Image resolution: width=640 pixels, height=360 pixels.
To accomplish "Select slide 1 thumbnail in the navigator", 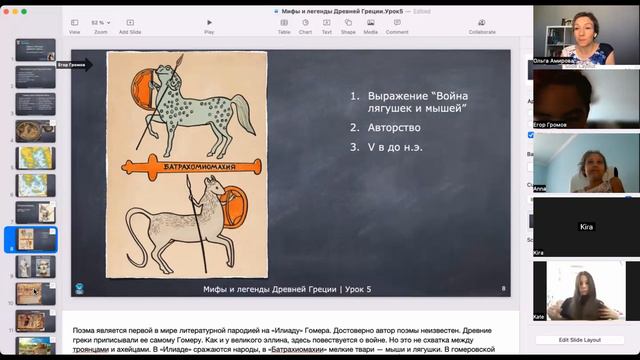I will [36, 50].
